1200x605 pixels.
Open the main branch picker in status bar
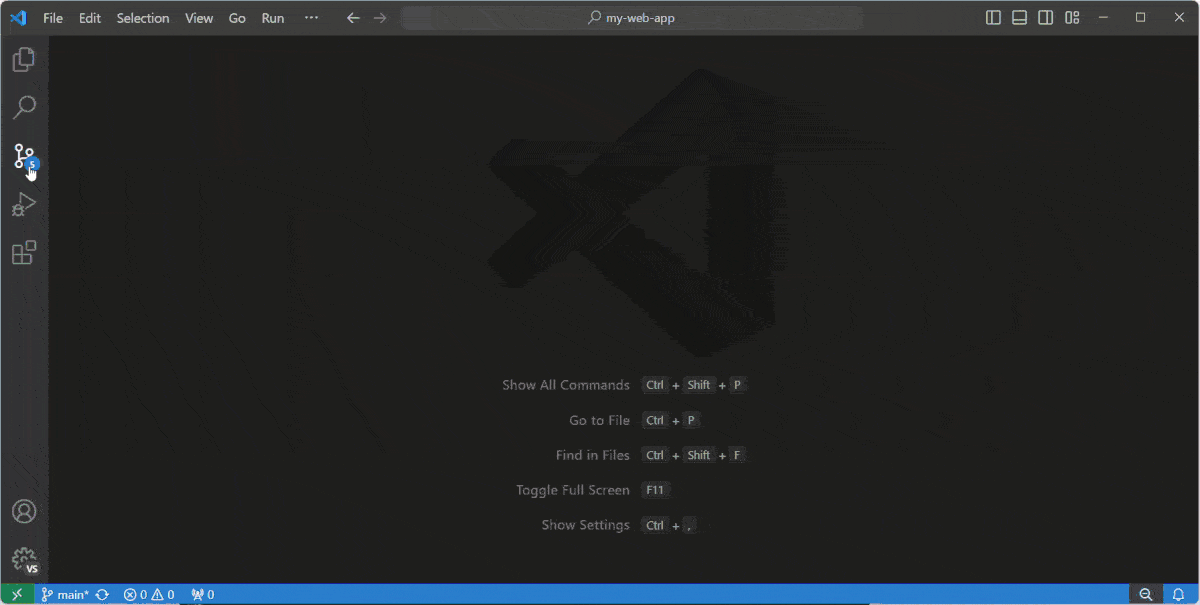pos(65,595)
